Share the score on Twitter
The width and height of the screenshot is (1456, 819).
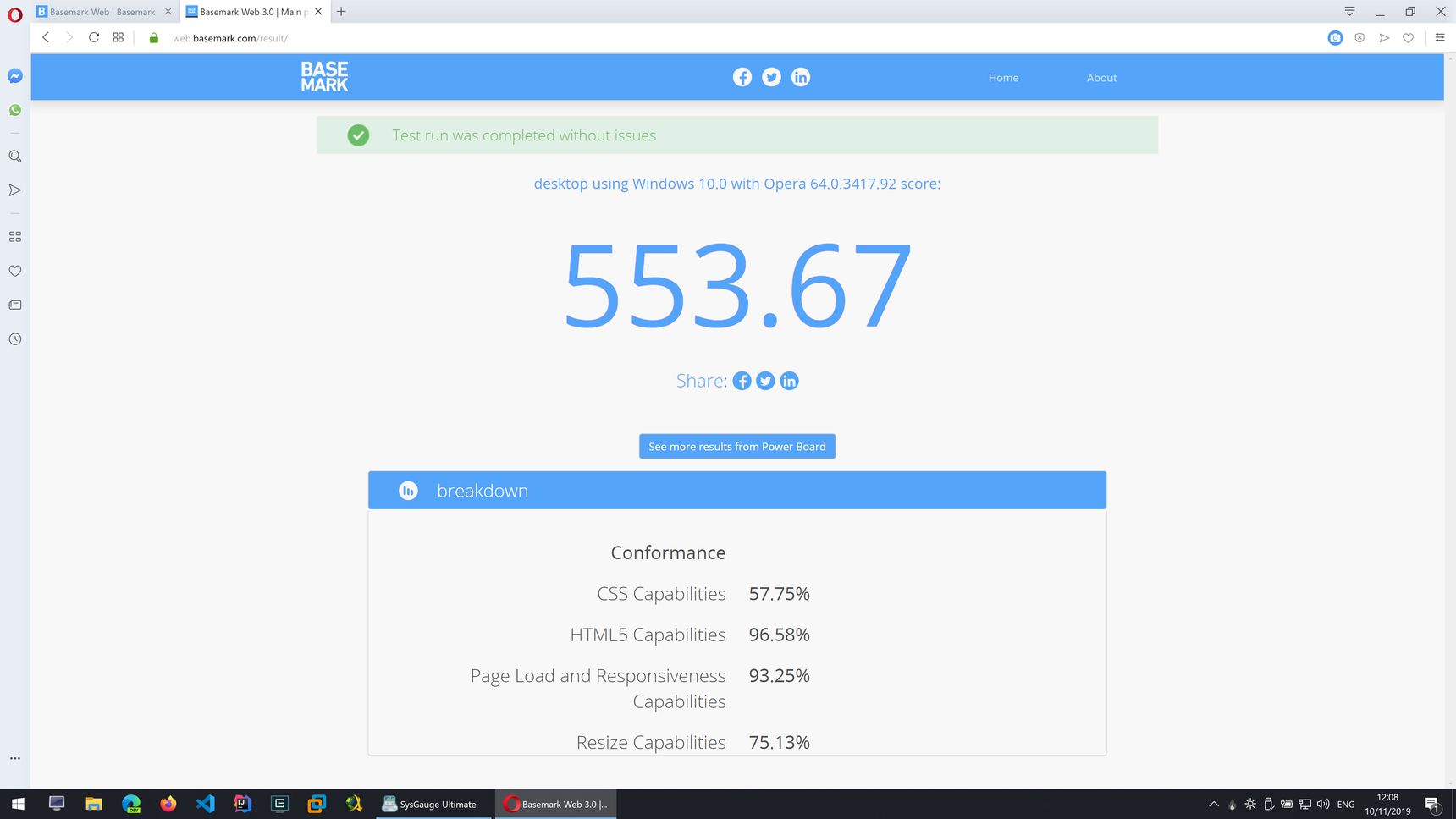tap(765, 381)
